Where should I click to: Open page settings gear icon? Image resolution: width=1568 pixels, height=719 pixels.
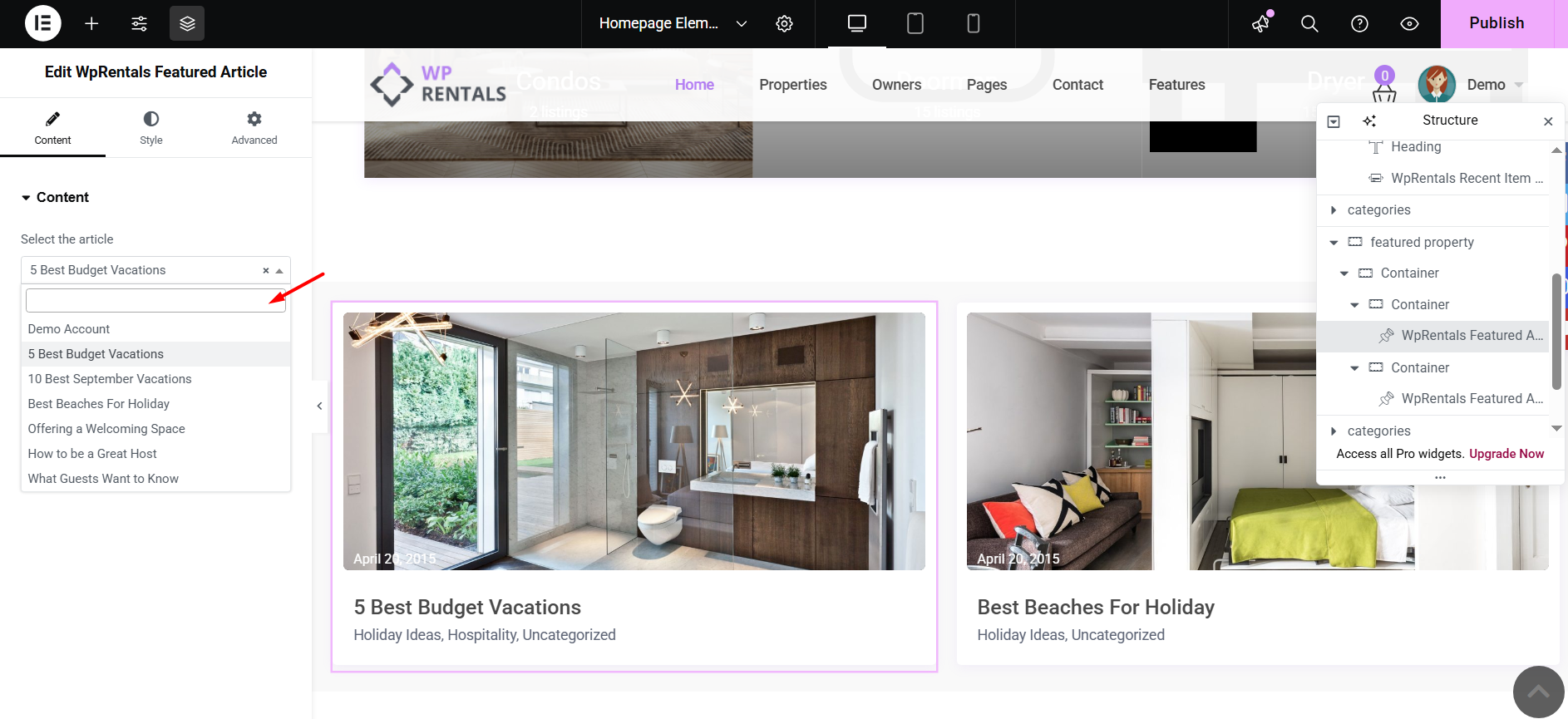(x=784, y=23)
